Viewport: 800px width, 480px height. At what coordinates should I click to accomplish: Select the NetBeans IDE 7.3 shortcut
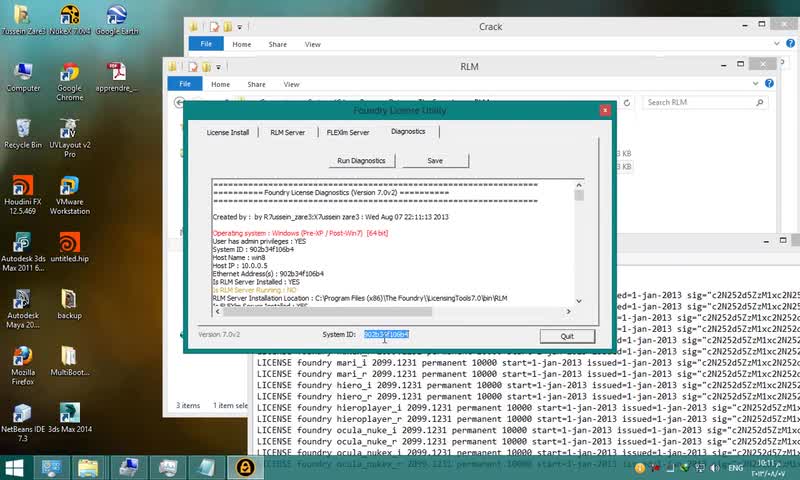click(23, 422)
